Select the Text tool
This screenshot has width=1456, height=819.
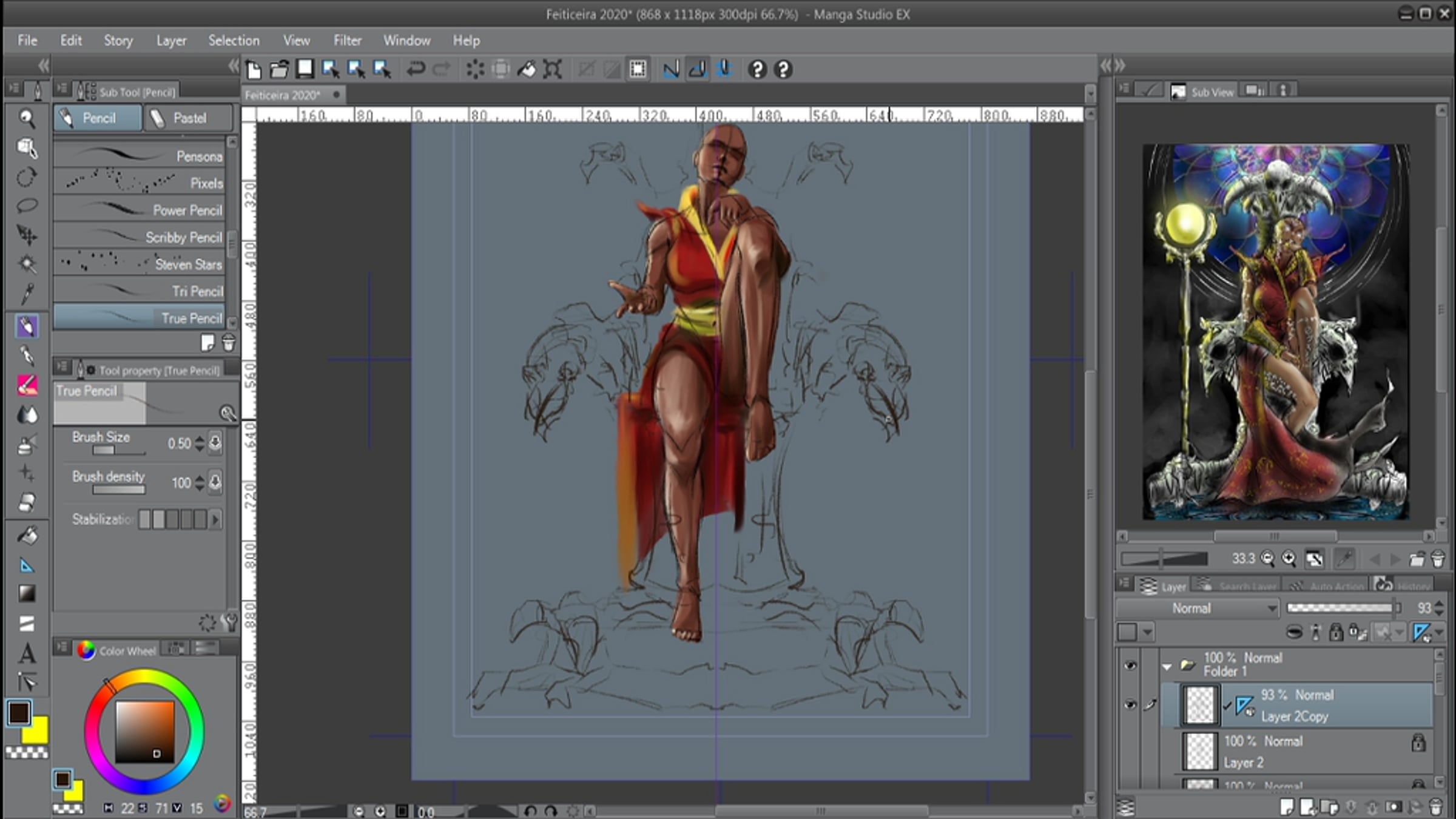[27, 654]
